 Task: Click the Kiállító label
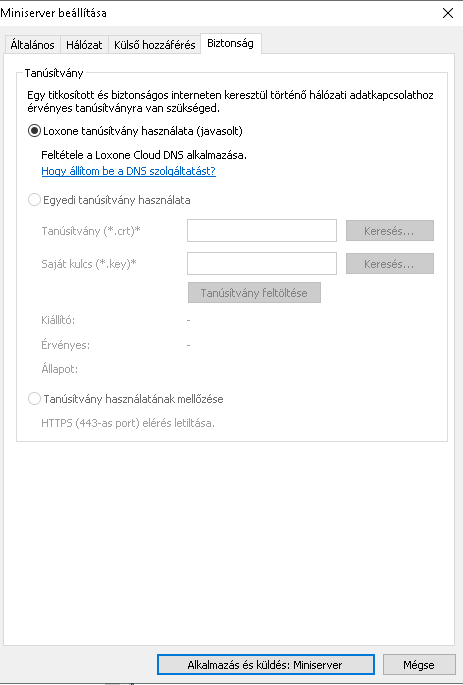click(x=58, y=320)
